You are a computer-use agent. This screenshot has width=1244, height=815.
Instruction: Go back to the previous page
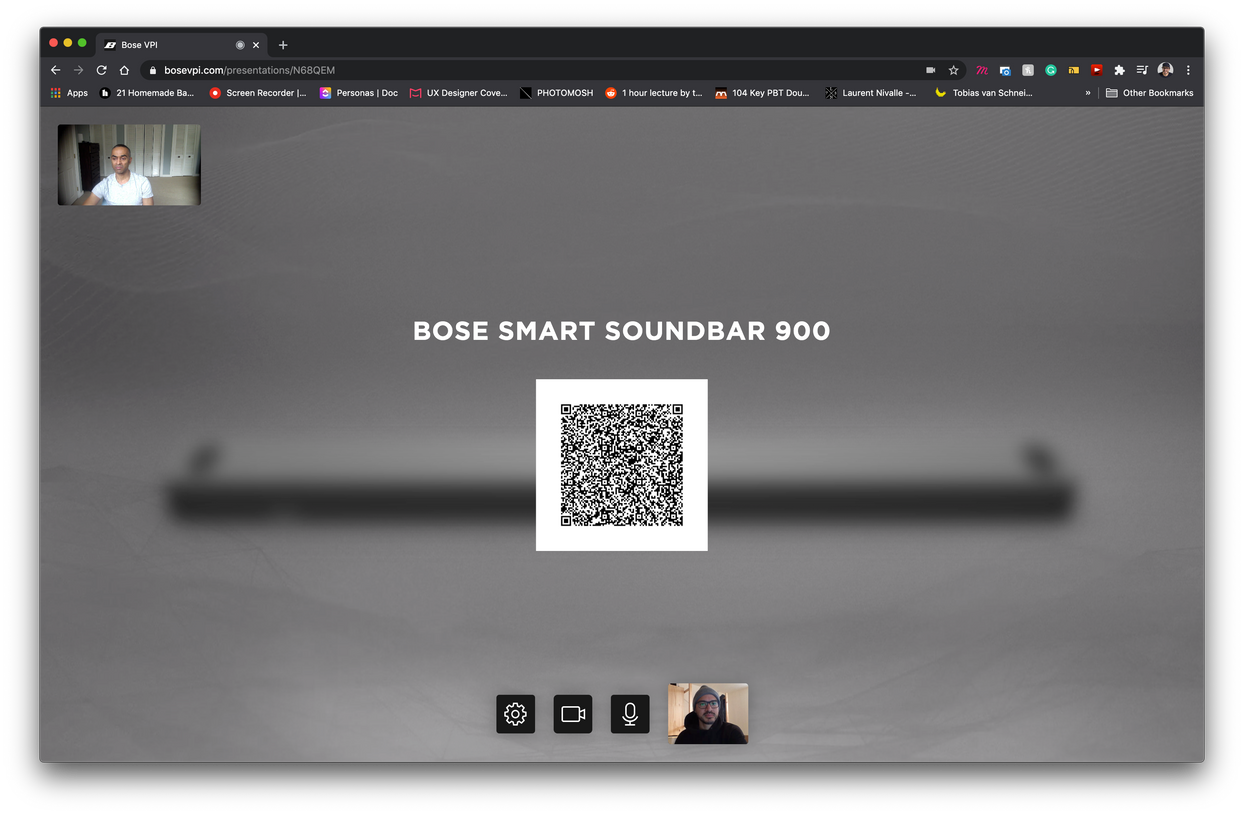pyautogui.click(x=55, y=70)
